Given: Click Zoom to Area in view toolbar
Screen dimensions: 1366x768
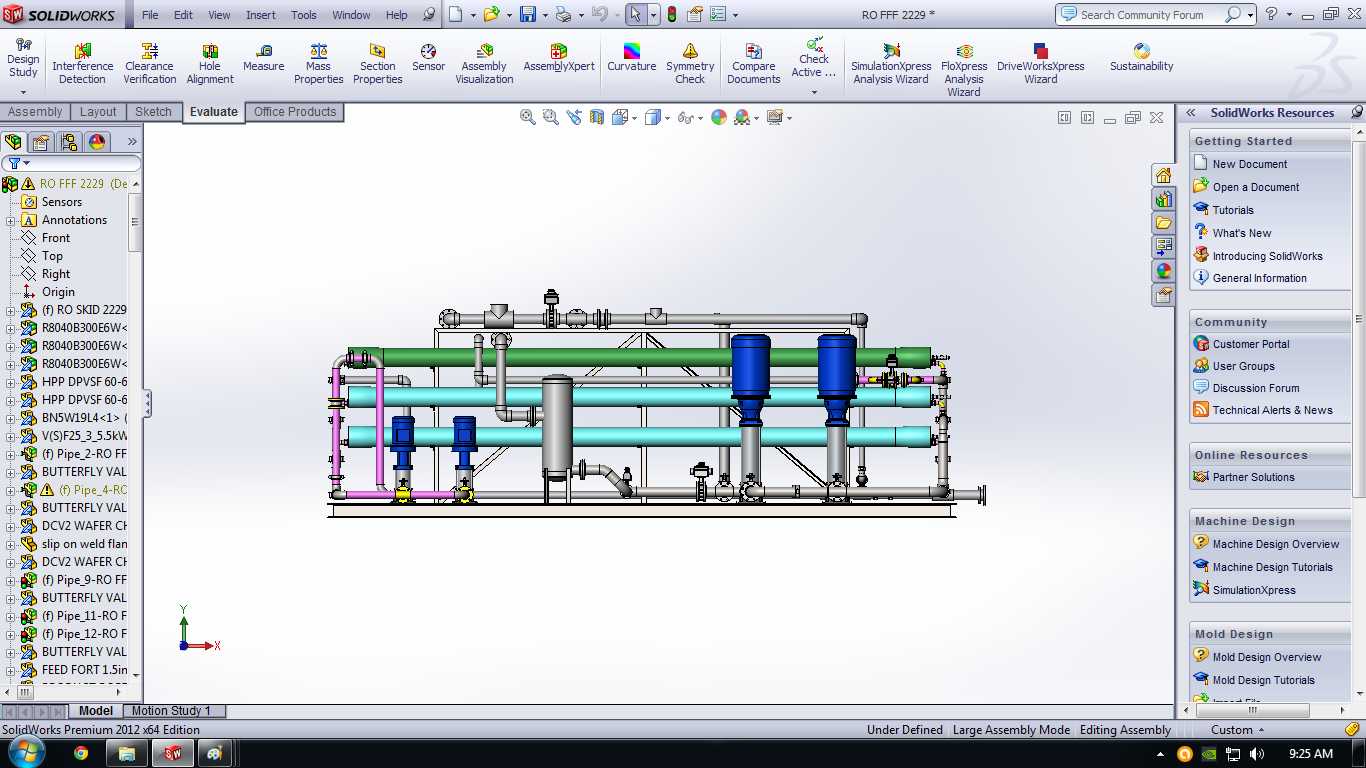Looking at the screenshot, I should 551,117.
